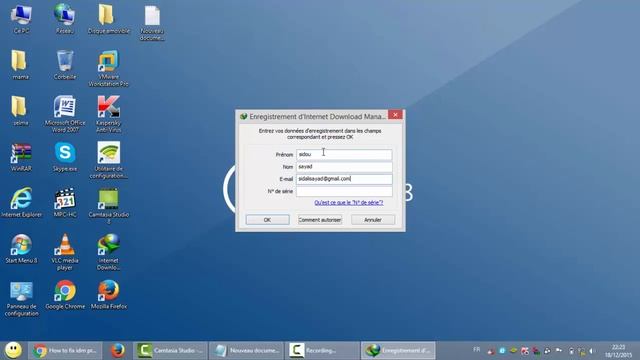Select the Camtasia Studio 8 desktop shortcut
This screenshot has width=640, height=360.
pos(108,206)
